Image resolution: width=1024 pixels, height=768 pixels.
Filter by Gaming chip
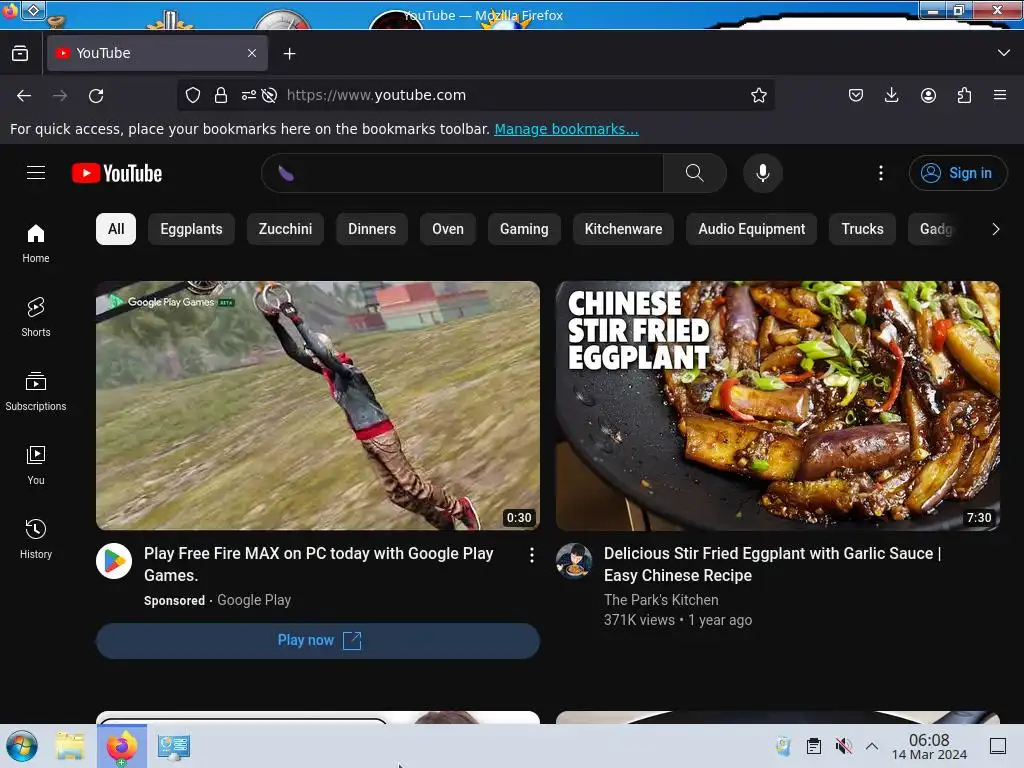[524, 229]
